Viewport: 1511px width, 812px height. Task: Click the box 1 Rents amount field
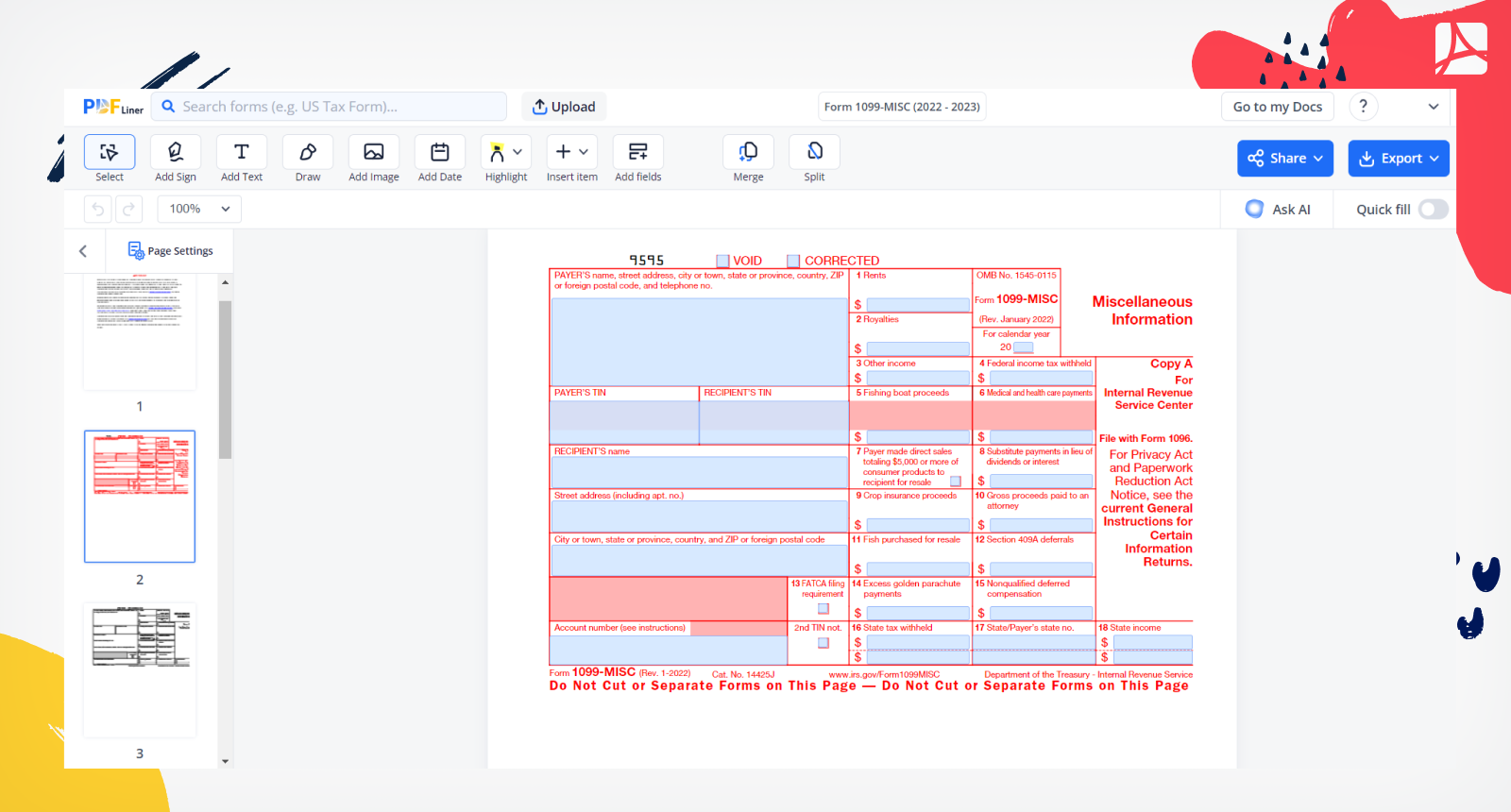(x=918, y=305)
